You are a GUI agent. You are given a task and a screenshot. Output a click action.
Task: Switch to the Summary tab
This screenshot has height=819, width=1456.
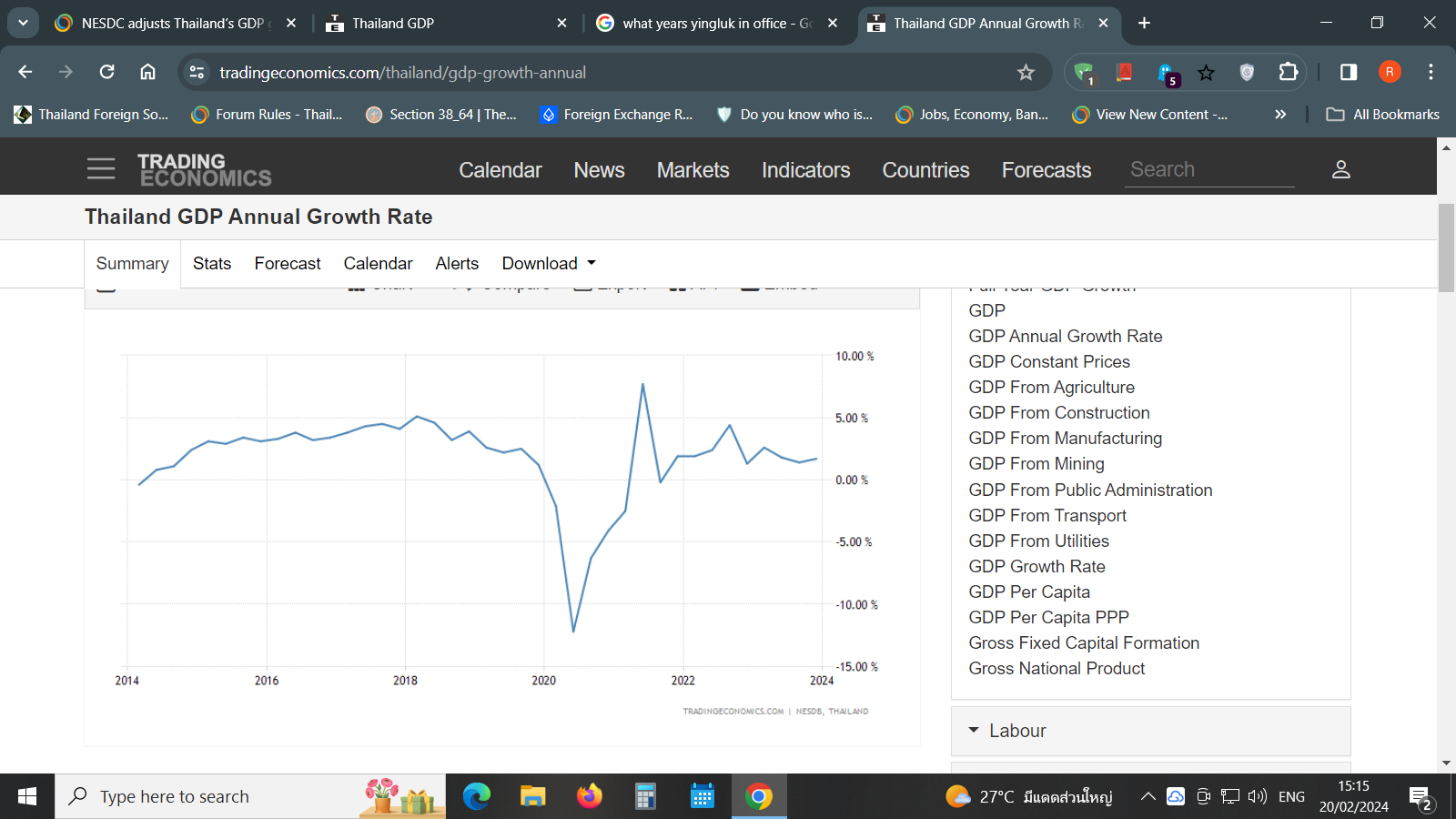(132, 263)
